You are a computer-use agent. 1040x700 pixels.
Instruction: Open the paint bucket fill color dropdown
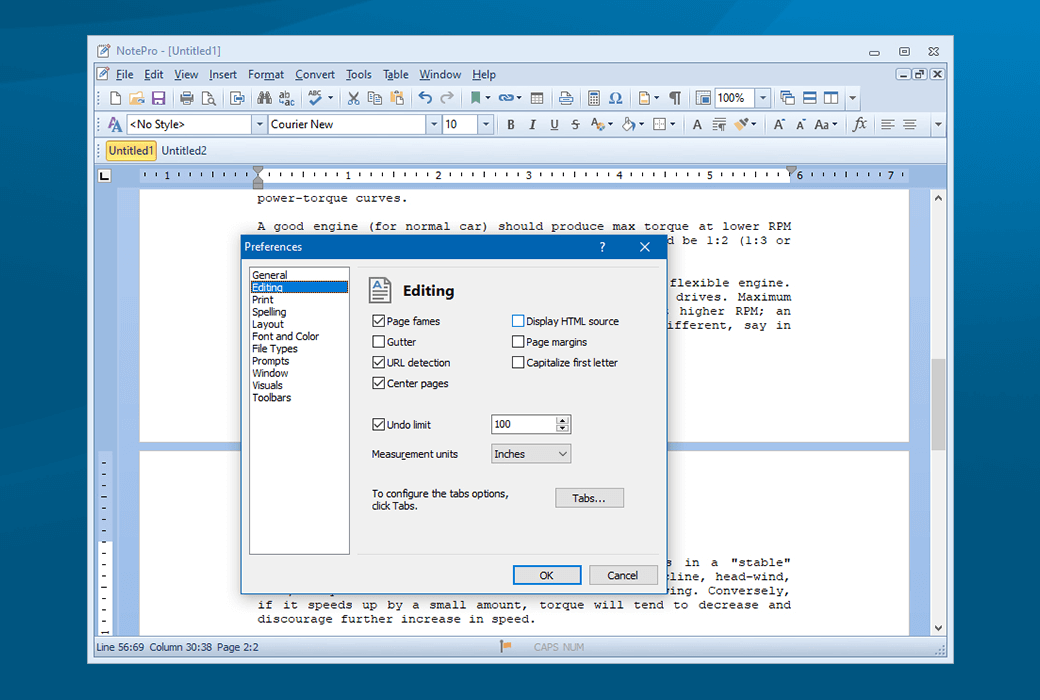pos(641,125)
